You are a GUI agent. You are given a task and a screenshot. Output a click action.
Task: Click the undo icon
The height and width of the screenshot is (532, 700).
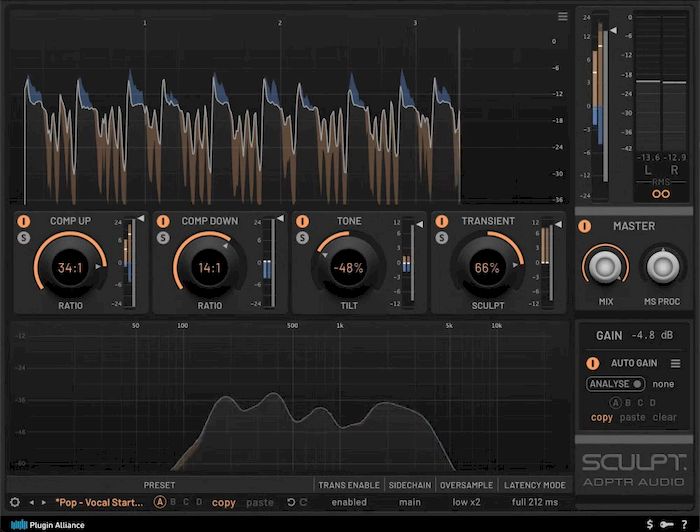pyautogui.click(x=291, y=503)
